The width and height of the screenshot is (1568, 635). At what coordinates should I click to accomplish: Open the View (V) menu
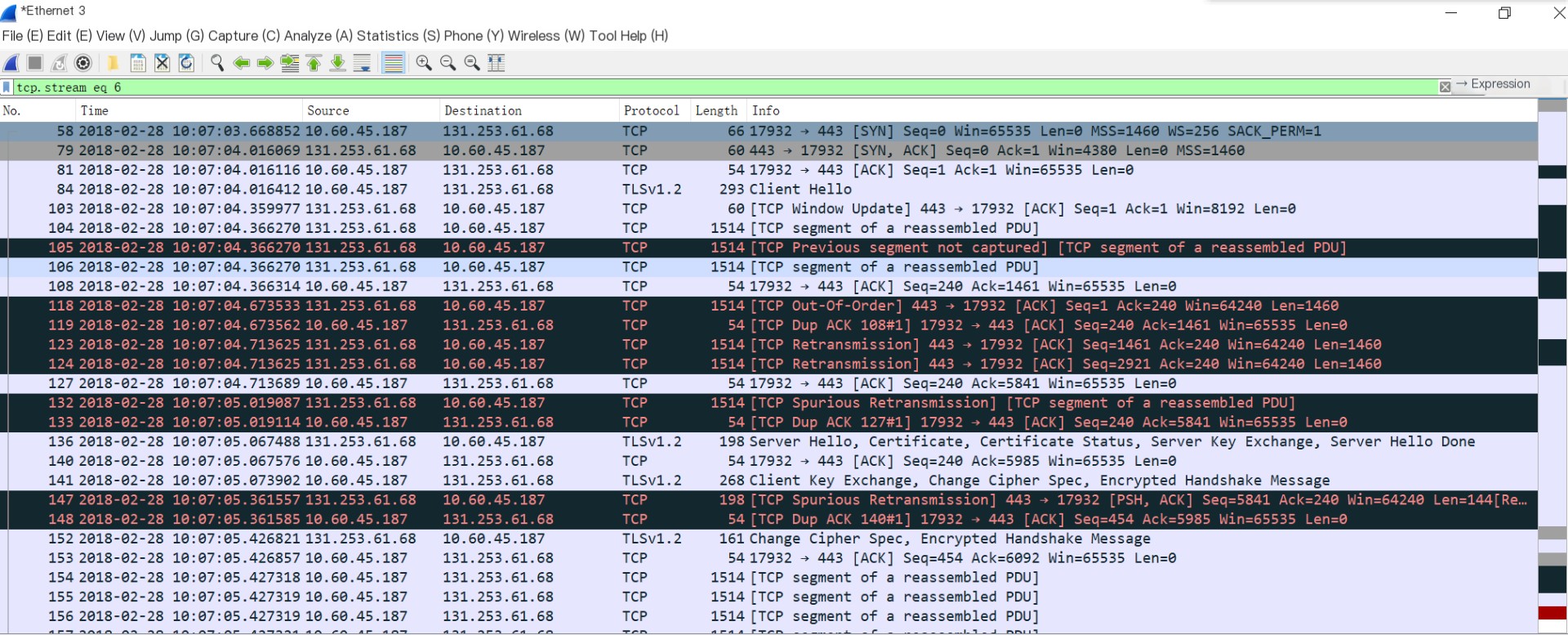click(121, 36)
